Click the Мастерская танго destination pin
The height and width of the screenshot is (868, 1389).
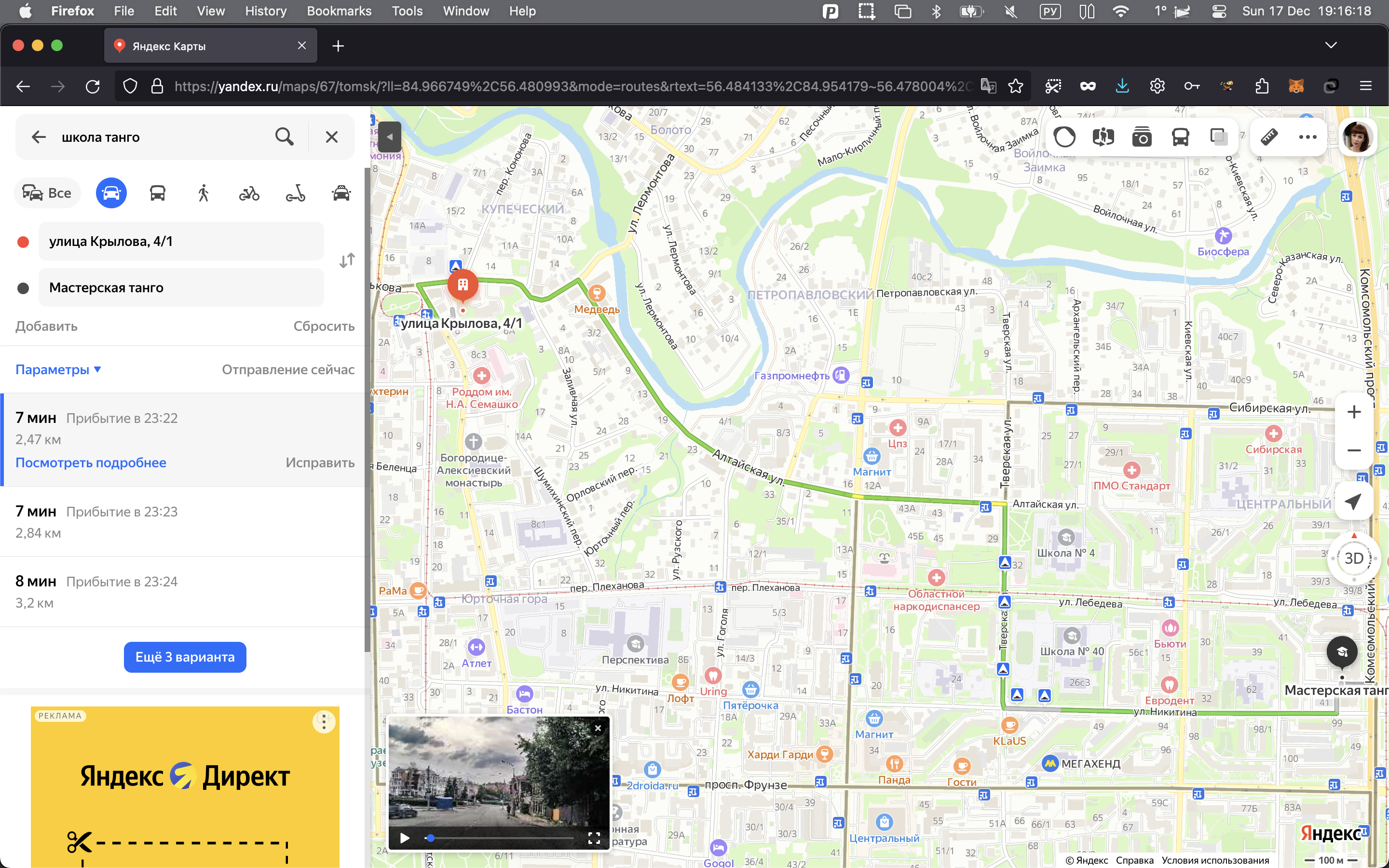coord(1342,653)
